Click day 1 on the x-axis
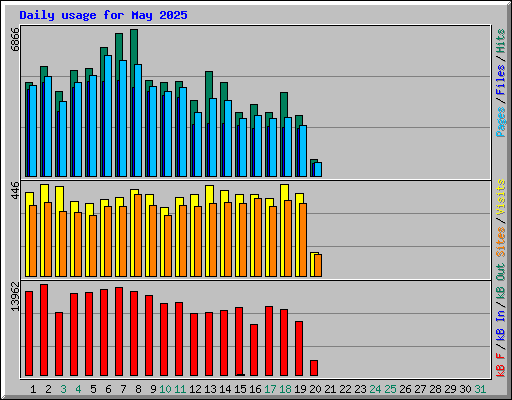The height and width of the screenshot is (400, 512). coord(33,389)
